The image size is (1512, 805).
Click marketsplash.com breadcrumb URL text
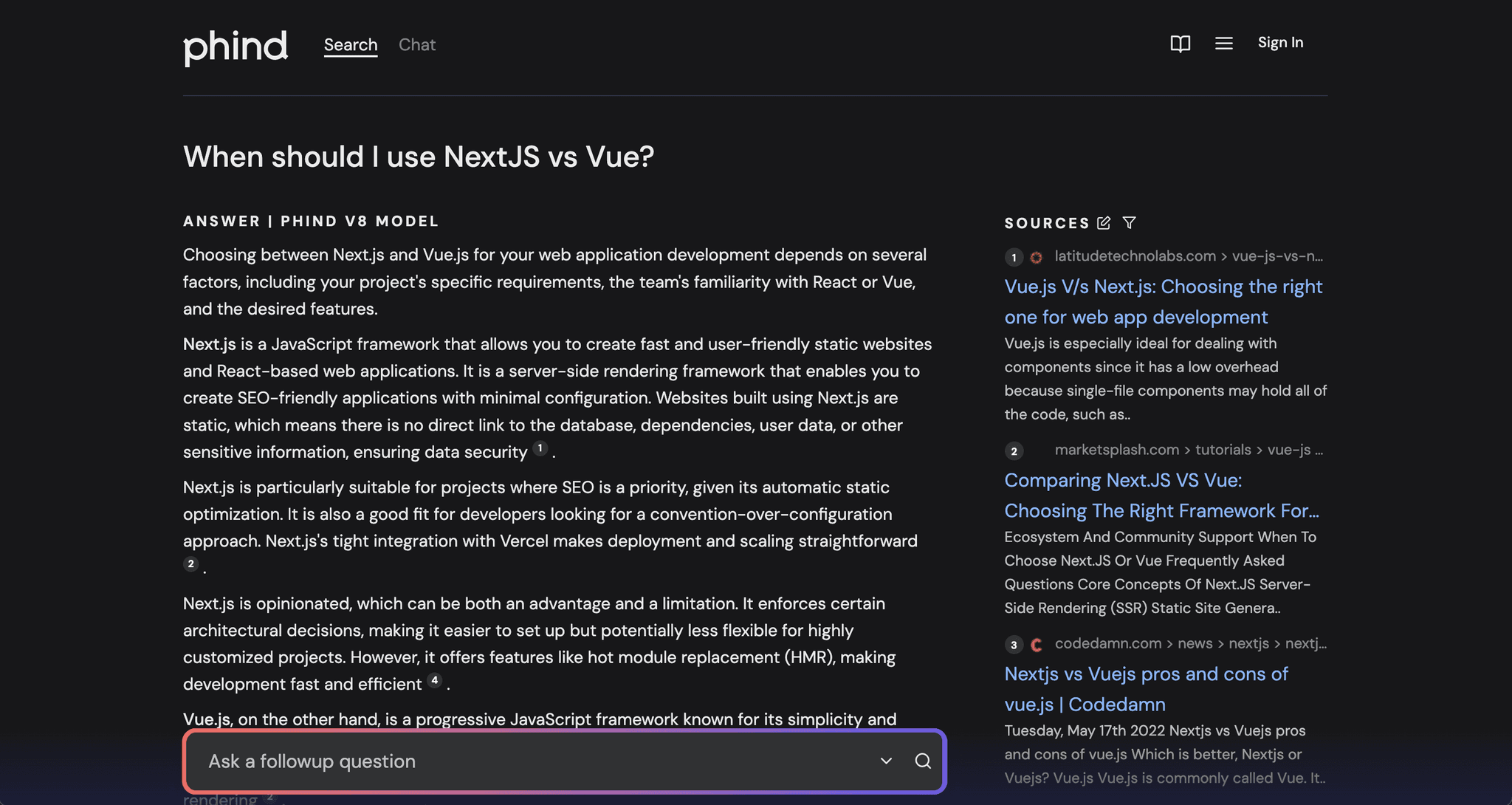1189,450
